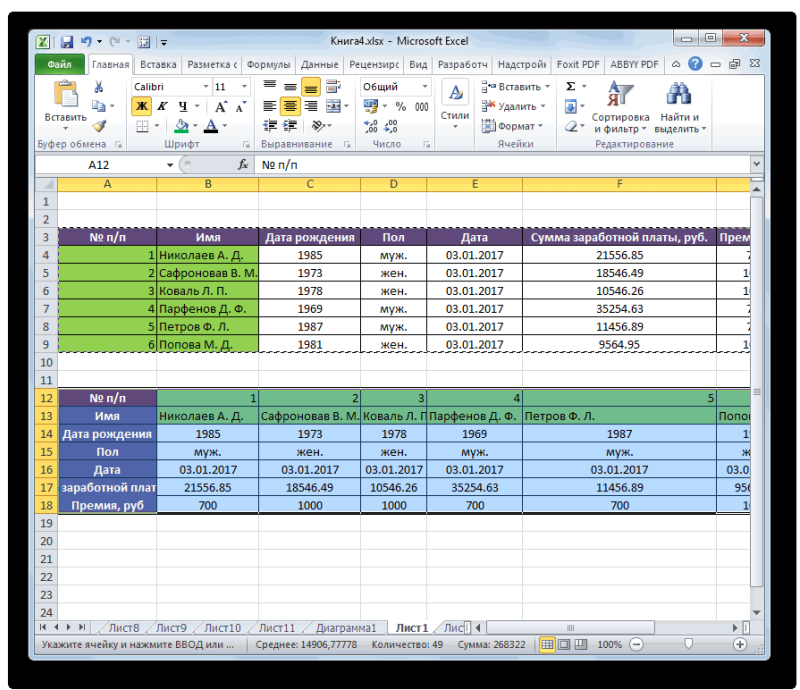Increase decimal places
This screenshot has width=800, height=690.
click(371, 126)
